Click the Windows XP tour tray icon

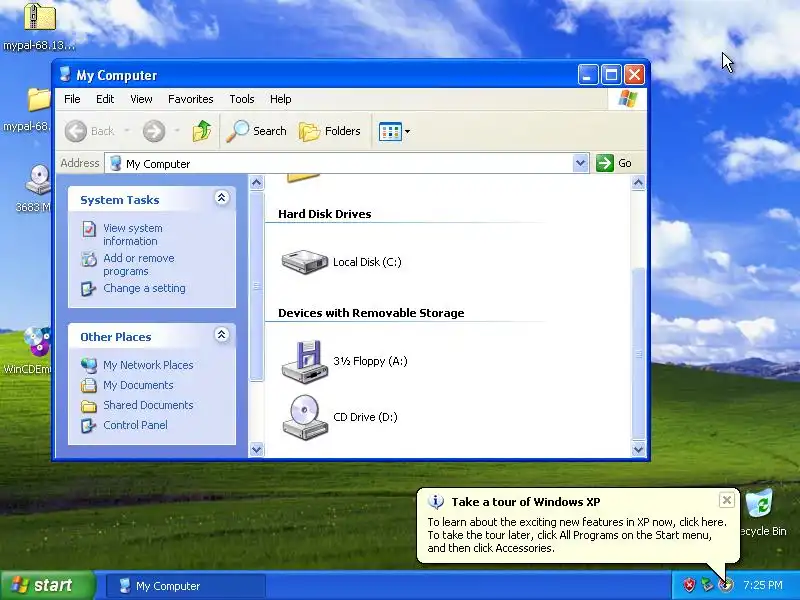(x=726, y=585)
